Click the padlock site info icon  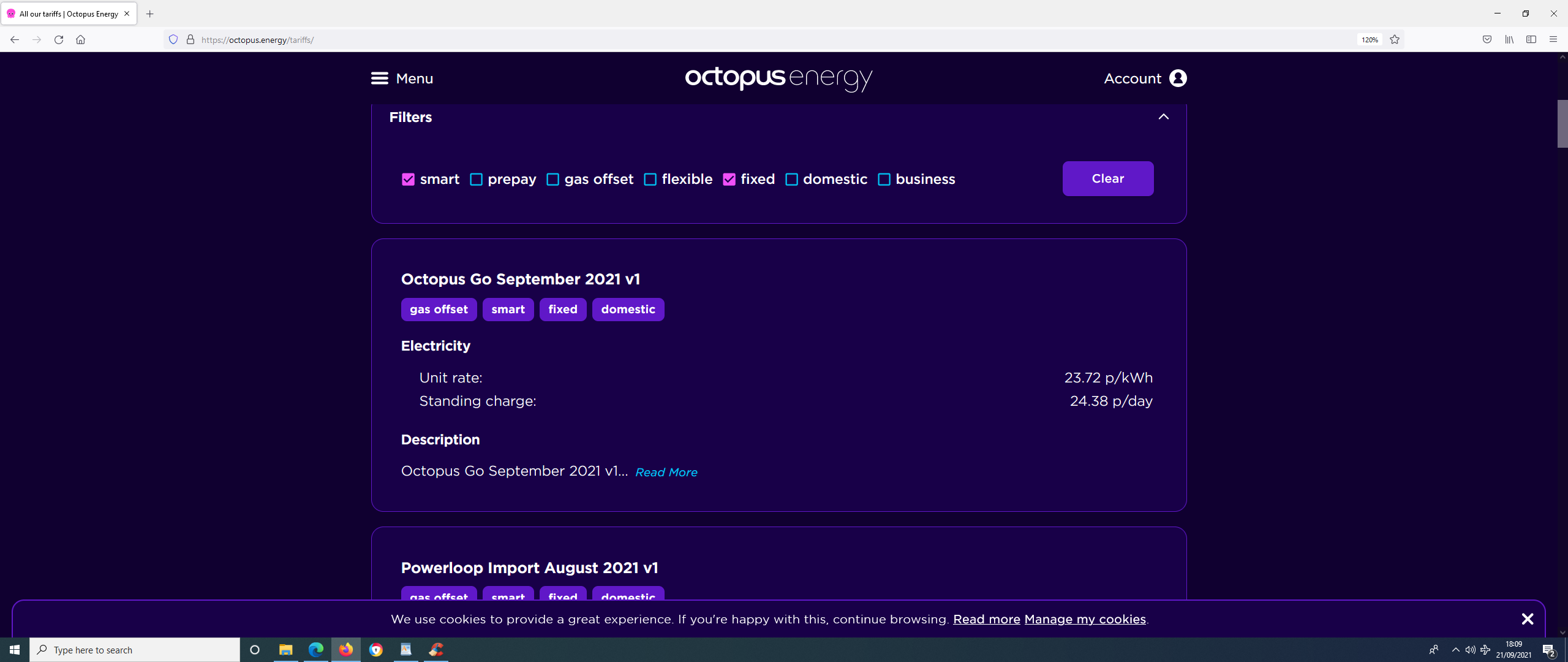pos(190,40)
